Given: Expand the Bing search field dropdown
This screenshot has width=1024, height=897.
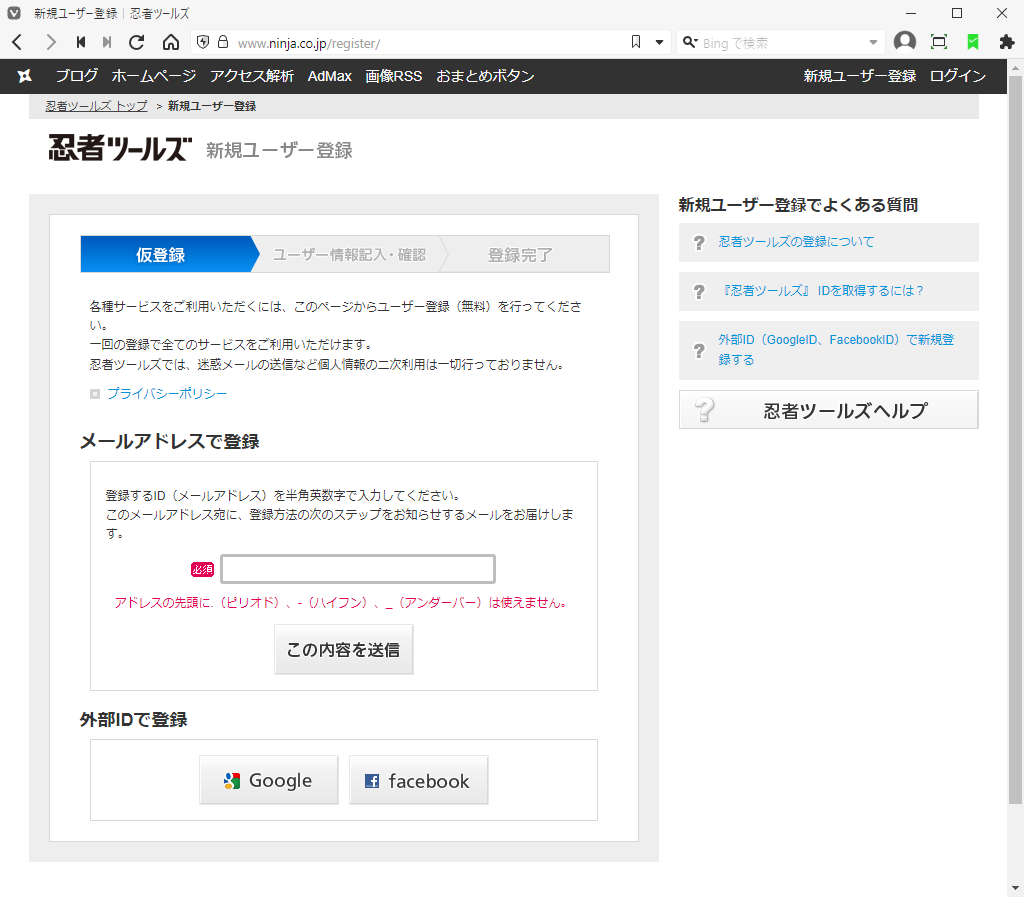Looking at the screenshot, I should (873, 42).
